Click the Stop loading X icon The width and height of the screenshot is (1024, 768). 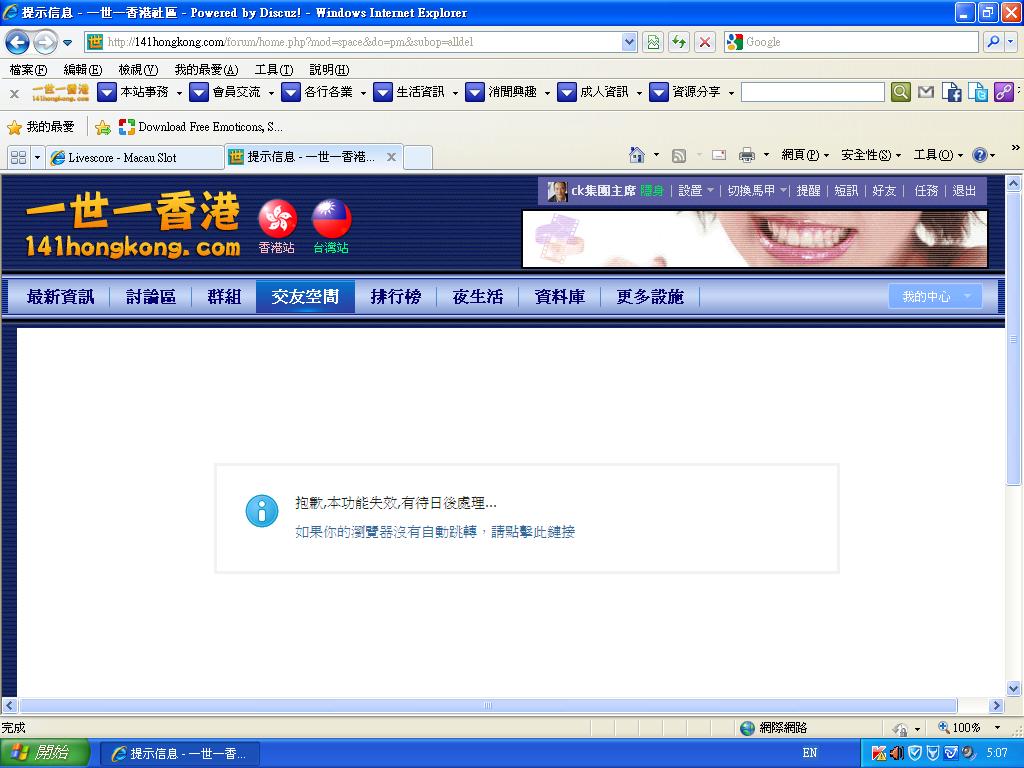tap(705, 42)
